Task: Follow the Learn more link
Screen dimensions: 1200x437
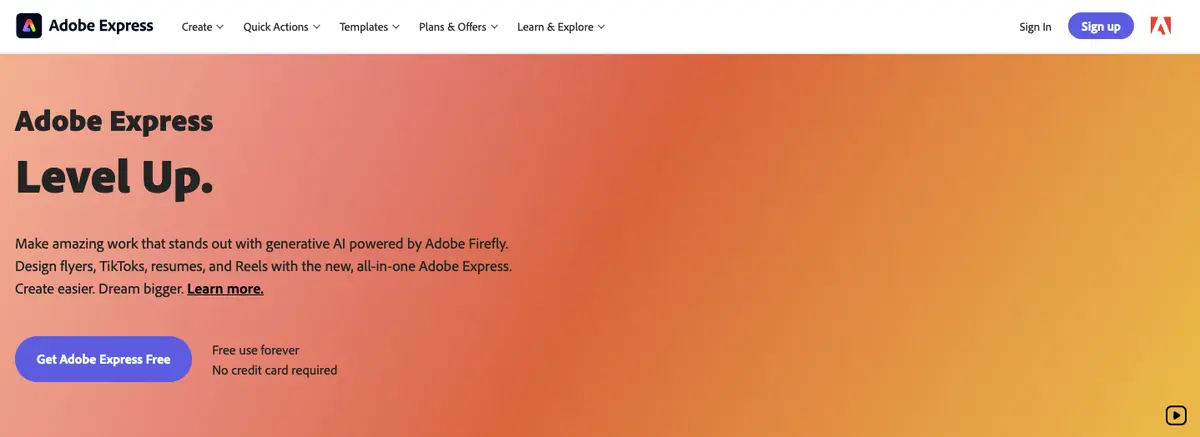Action: (x=225, y=289)
